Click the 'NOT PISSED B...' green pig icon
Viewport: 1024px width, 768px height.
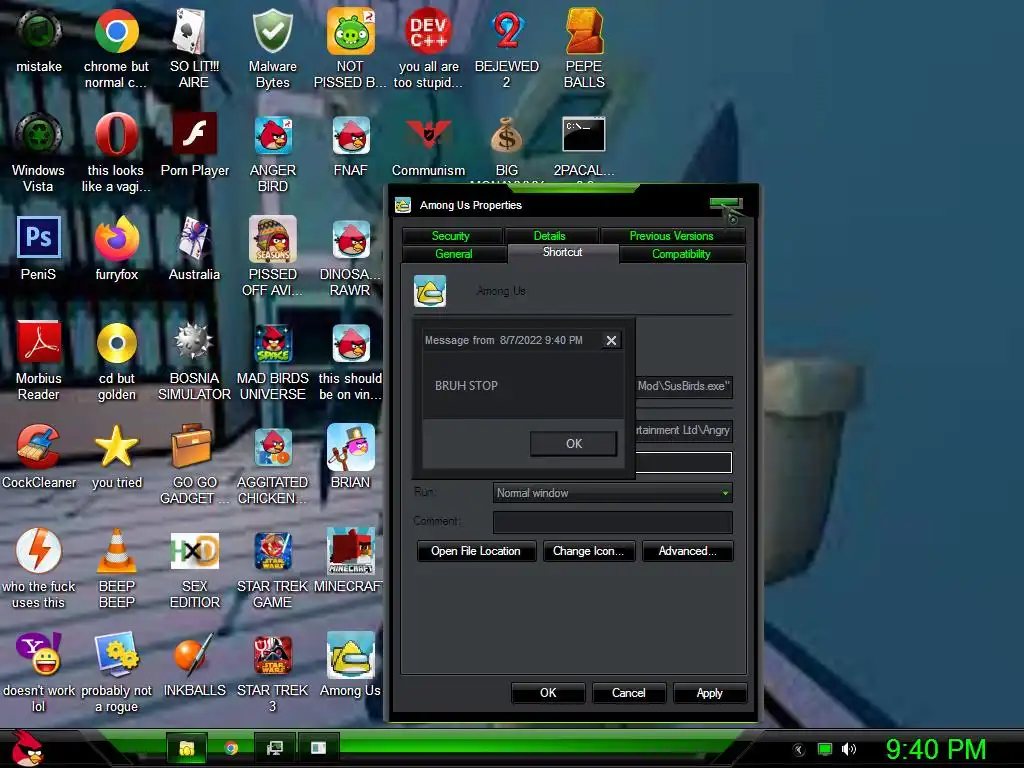(x=351, y=31)
